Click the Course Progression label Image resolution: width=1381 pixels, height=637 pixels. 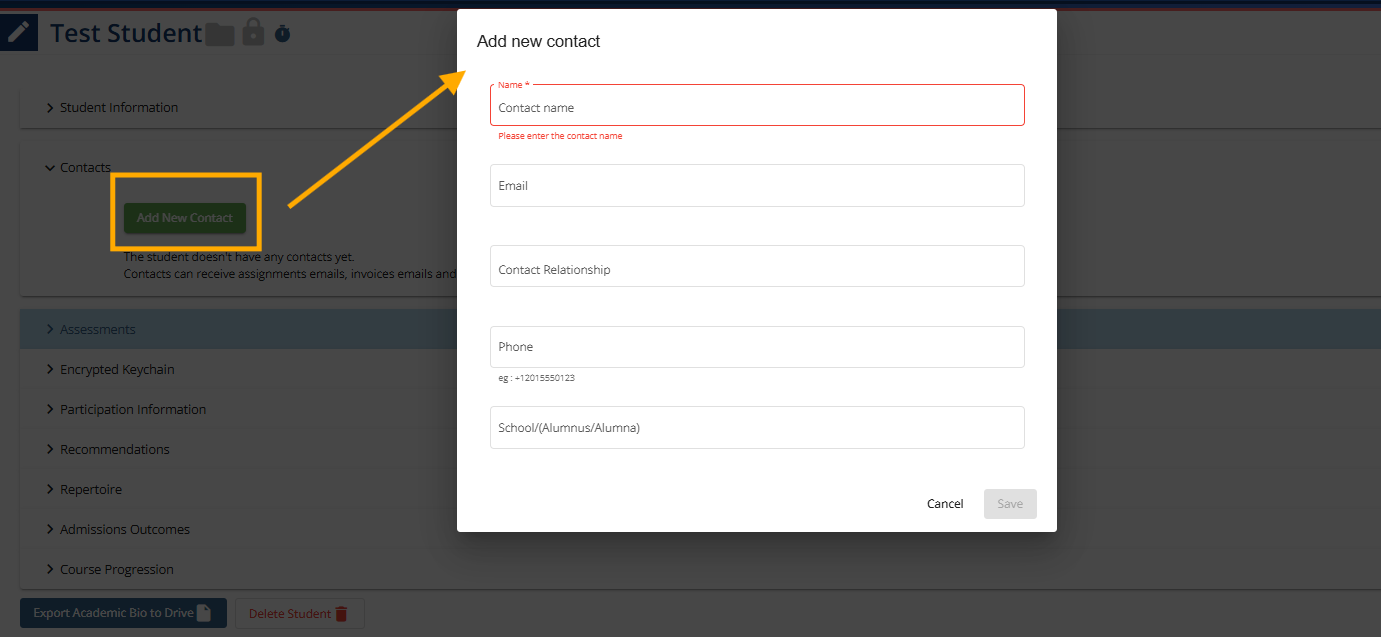[117, 570]
